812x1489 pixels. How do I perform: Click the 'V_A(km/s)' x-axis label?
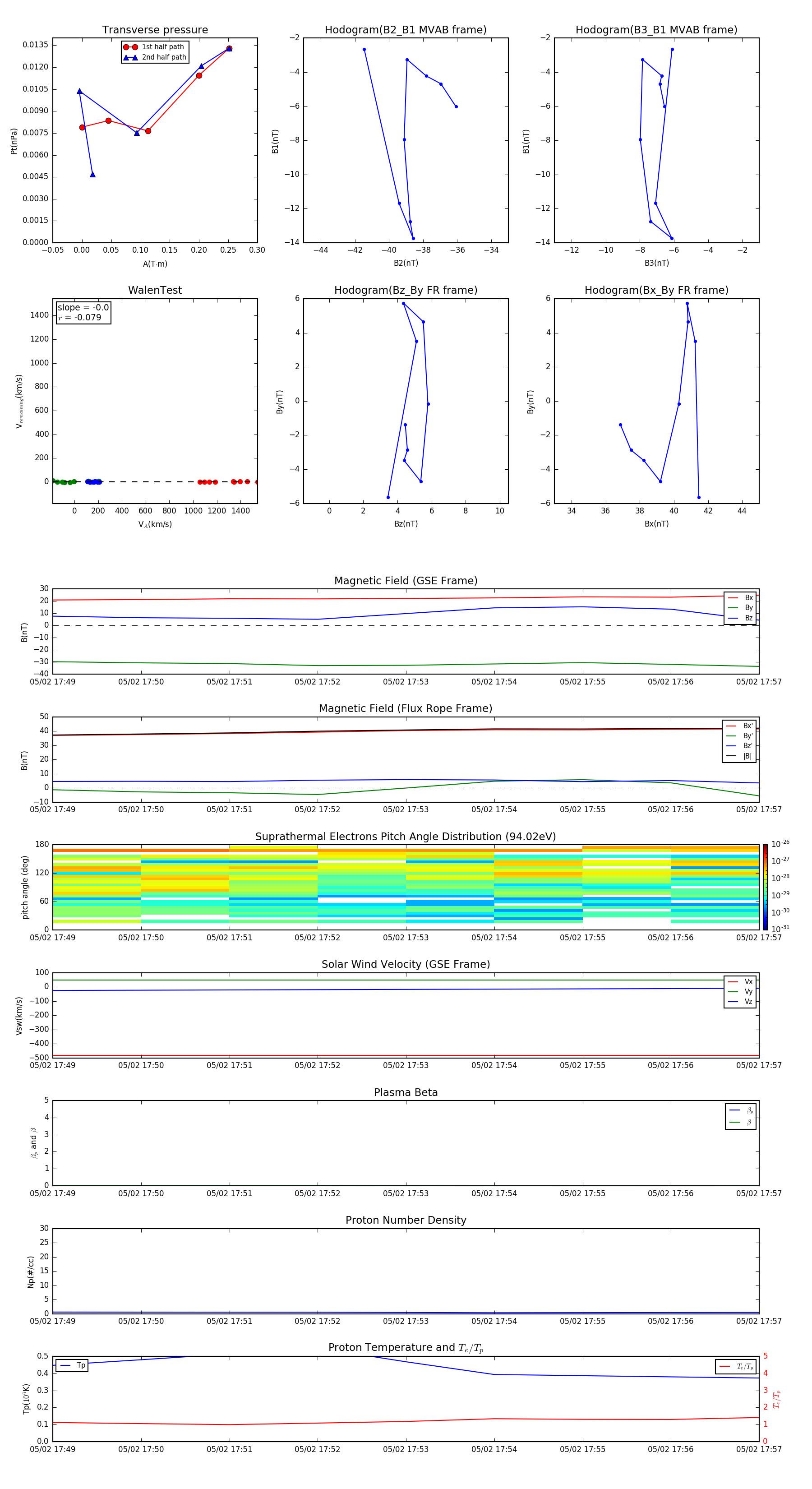tap(155, 525)
